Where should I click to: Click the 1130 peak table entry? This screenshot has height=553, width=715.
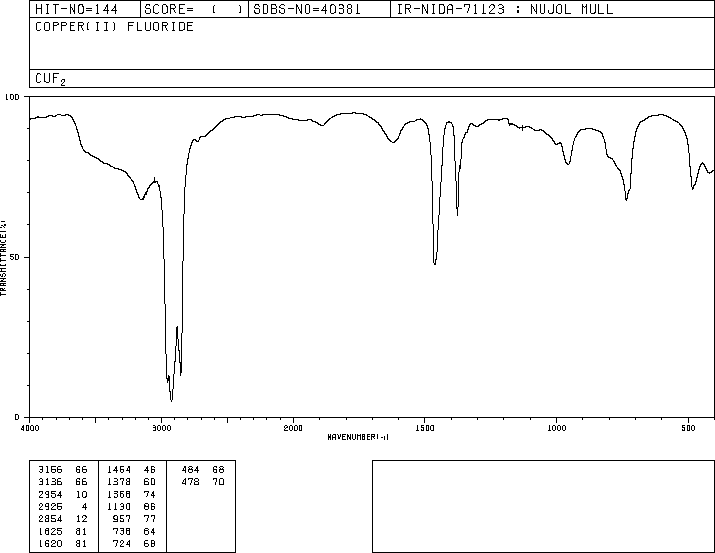(x=119, y=506)
